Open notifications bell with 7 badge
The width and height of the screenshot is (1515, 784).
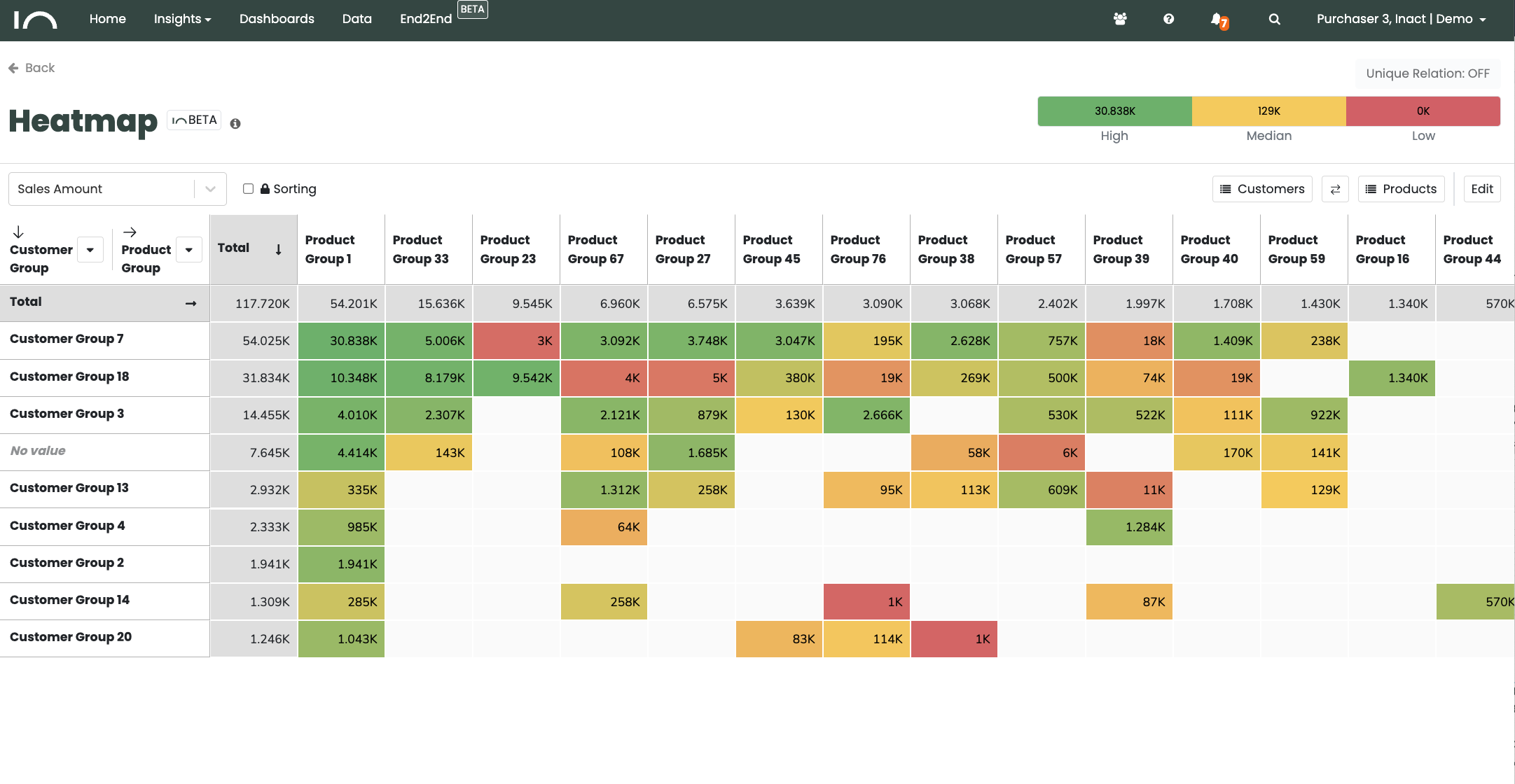coord(1218,20)
